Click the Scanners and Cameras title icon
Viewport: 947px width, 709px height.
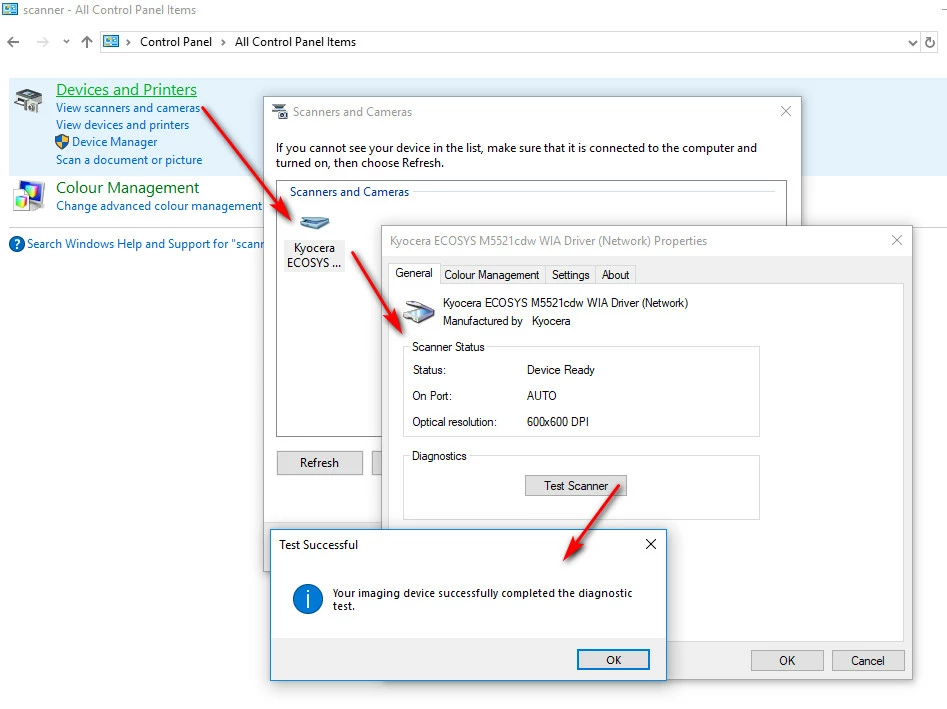point(280,111)
